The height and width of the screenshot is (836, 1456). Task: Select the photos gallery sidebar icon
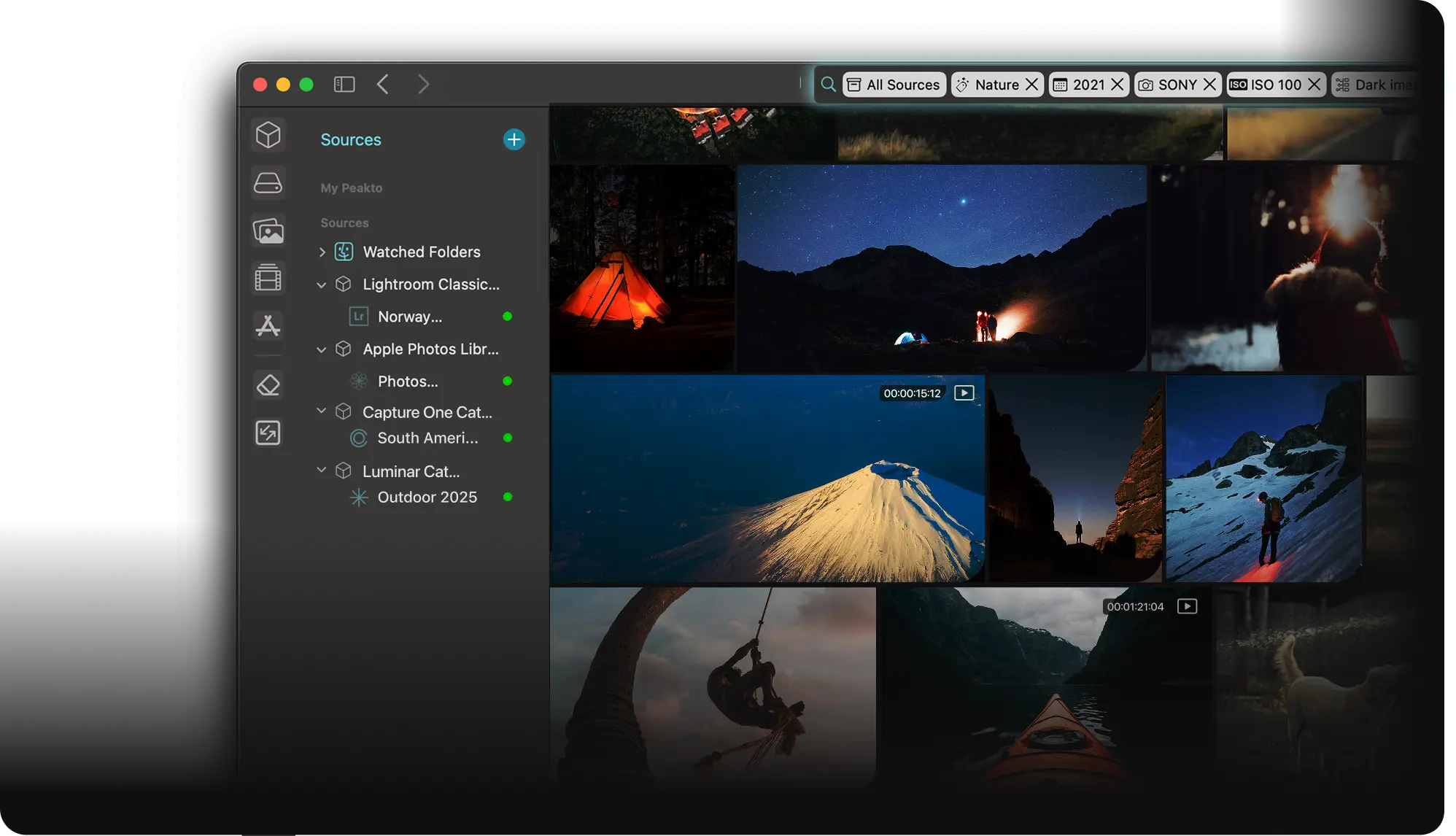click(x=268, y=231)
